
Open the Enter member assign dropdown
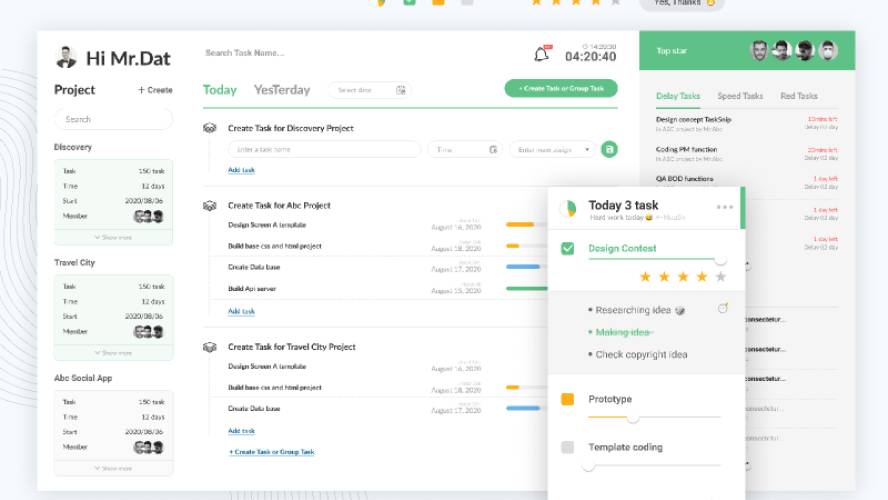553,149
